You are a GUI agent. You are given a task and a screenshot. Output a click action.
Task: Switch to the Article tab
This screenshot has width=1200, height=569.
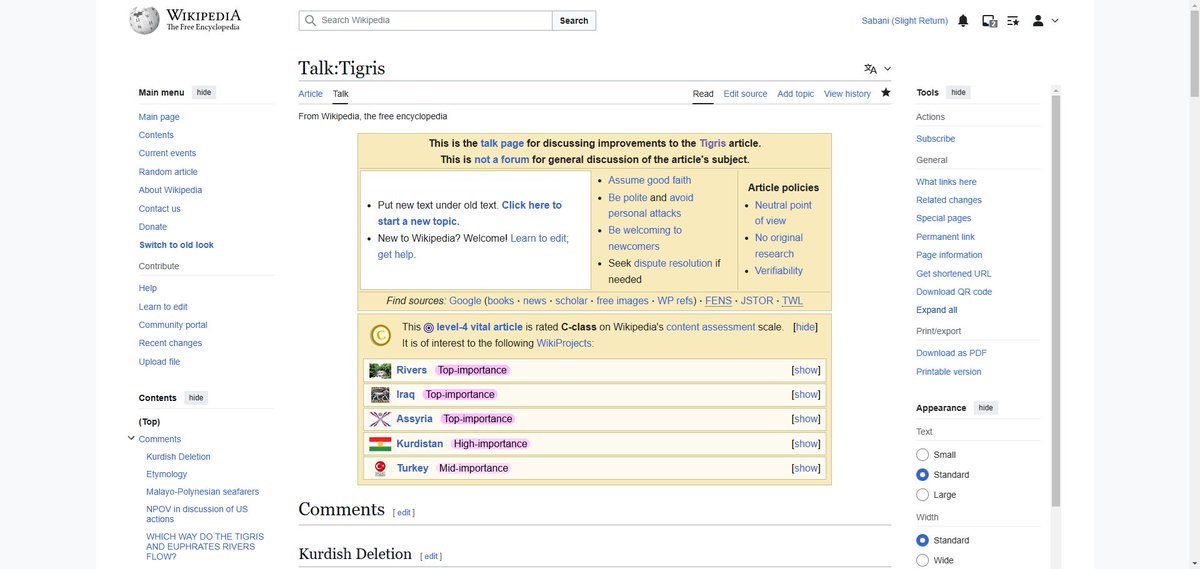tap(311, 94)
